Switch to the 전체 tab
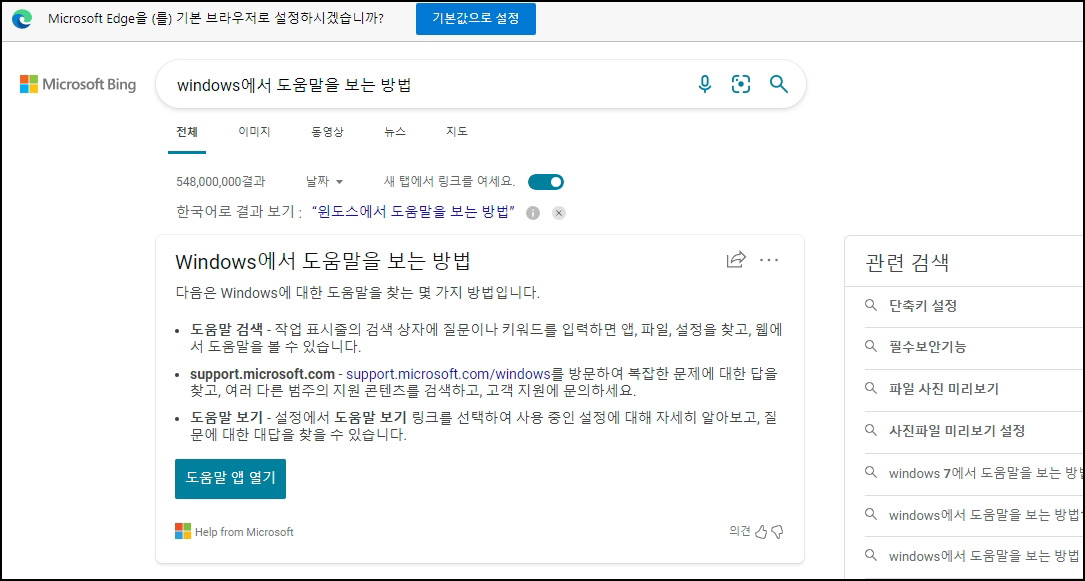1085x581 pixels. click(187, 131)
